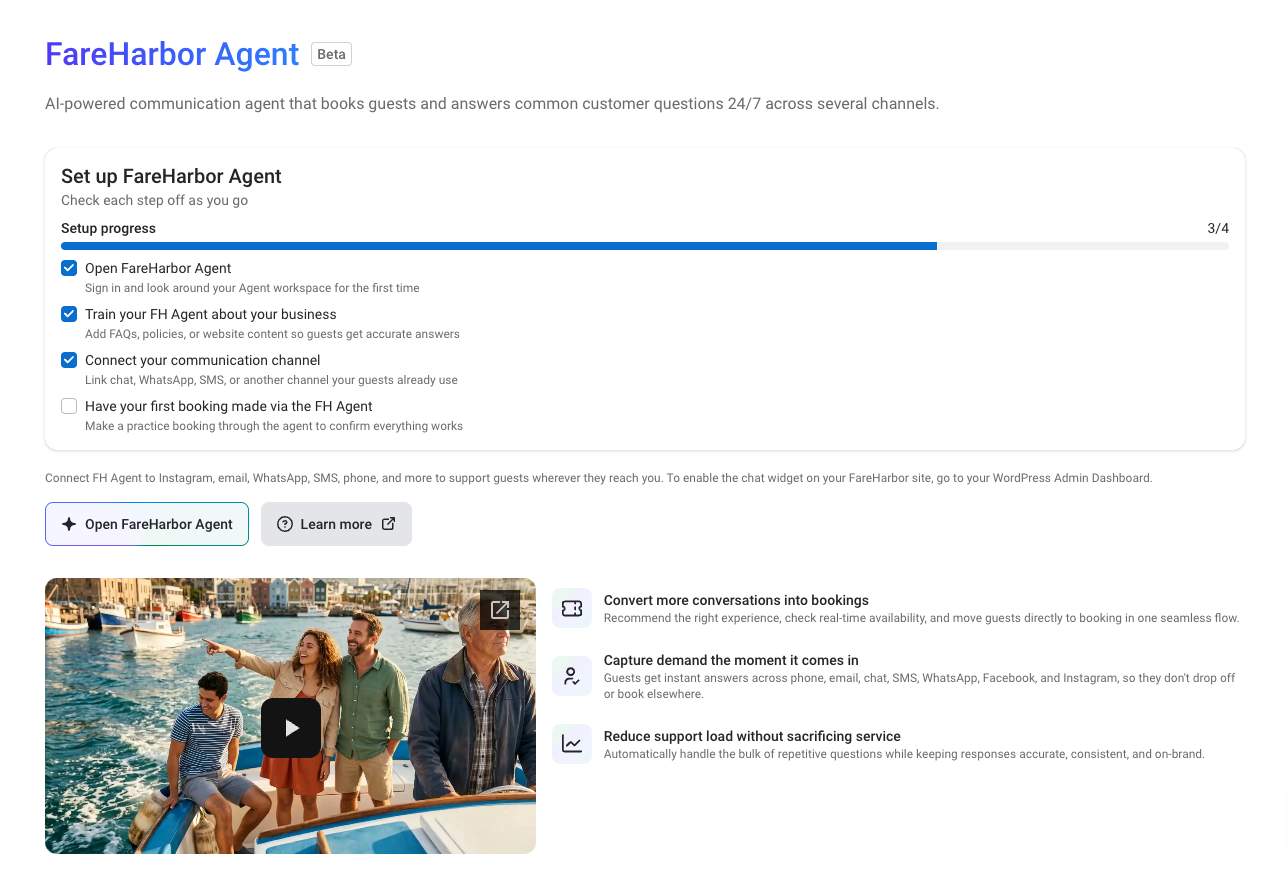Click 'Reduce support load without sacrificing service'
This screenshot has height=879, width=1288.
752,736
